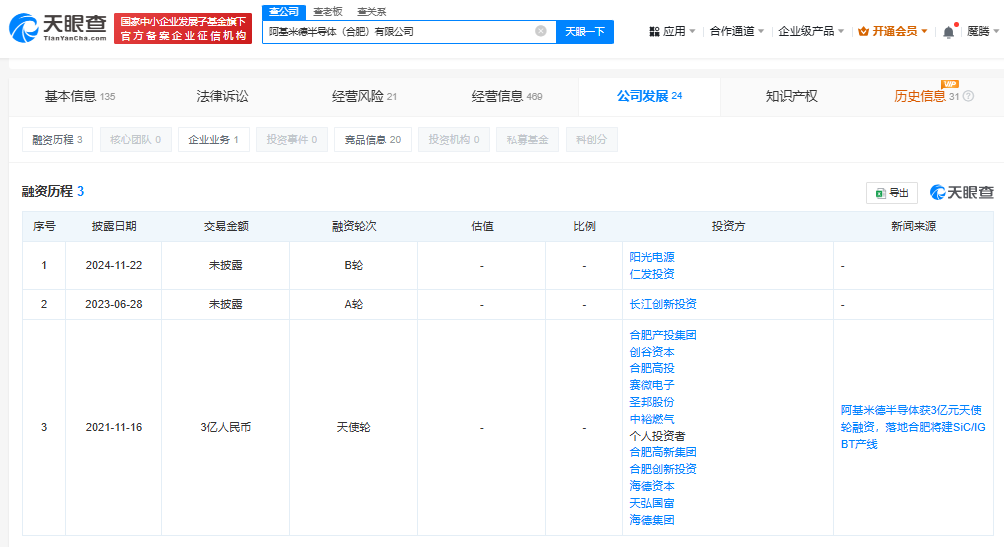Select the 投资机构 0 sub-tab
The width and height of the screenshot is (1004, 547).
453,140
